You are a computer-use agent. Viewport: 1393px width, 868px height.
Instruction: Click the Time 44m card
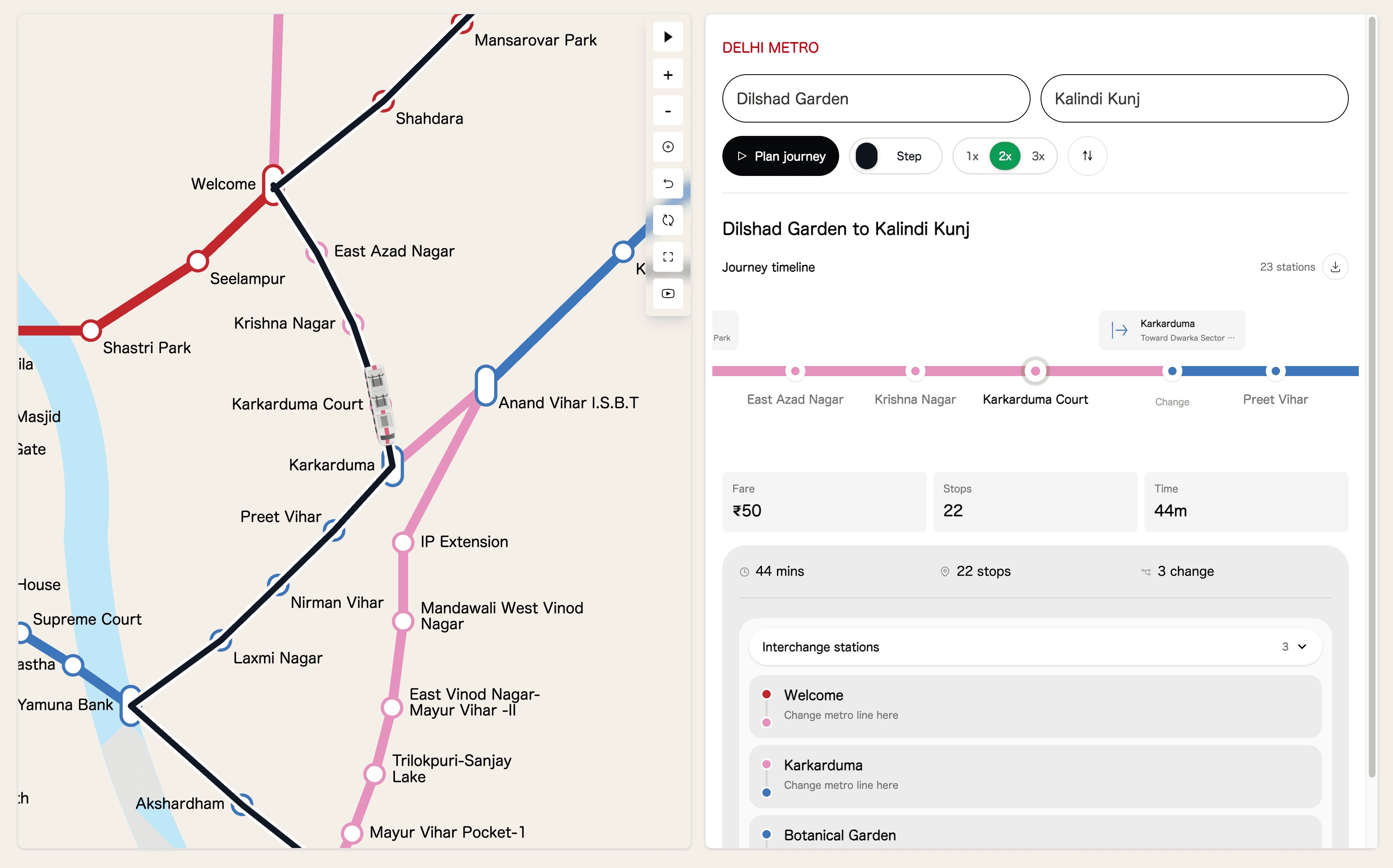coord(1246,502)
